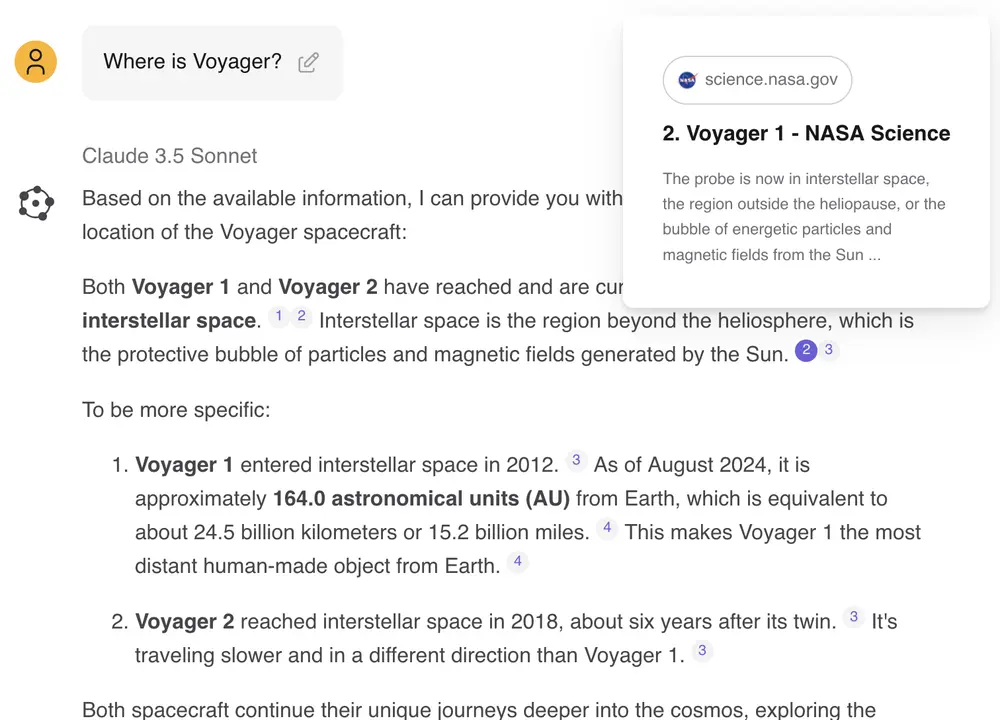
Task: Open citation 3 next to highlighted citation 2
Action: [x=828, y=351]
